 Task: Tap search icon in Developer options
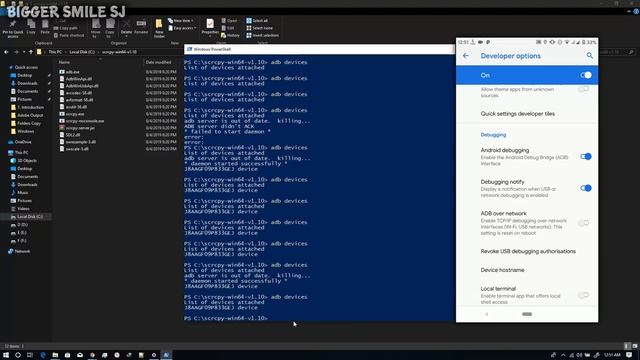589,56
